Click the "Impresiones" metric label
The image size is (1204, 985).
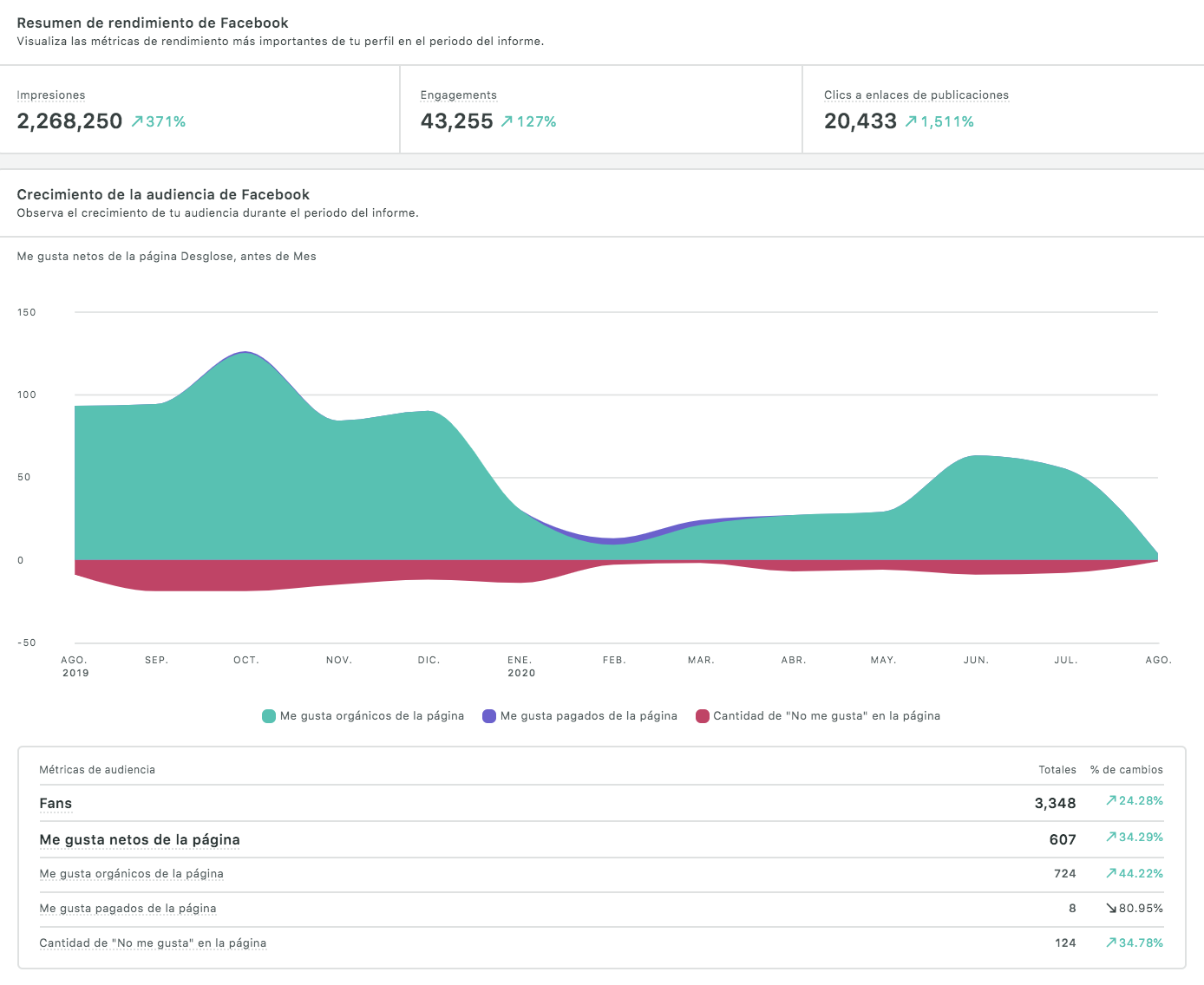coord(51,95)
